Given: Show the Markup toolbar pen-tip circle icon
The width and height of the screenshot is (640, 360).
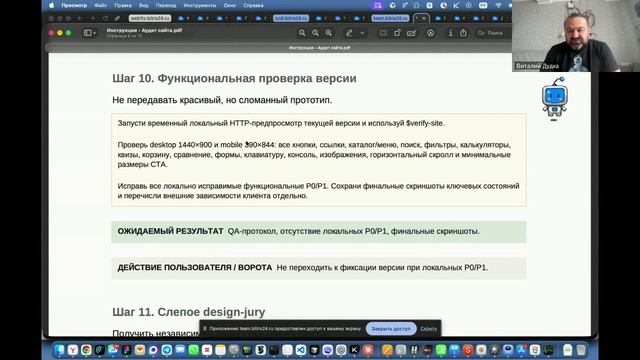Looking at the screenshot, I should click(431, 33).
